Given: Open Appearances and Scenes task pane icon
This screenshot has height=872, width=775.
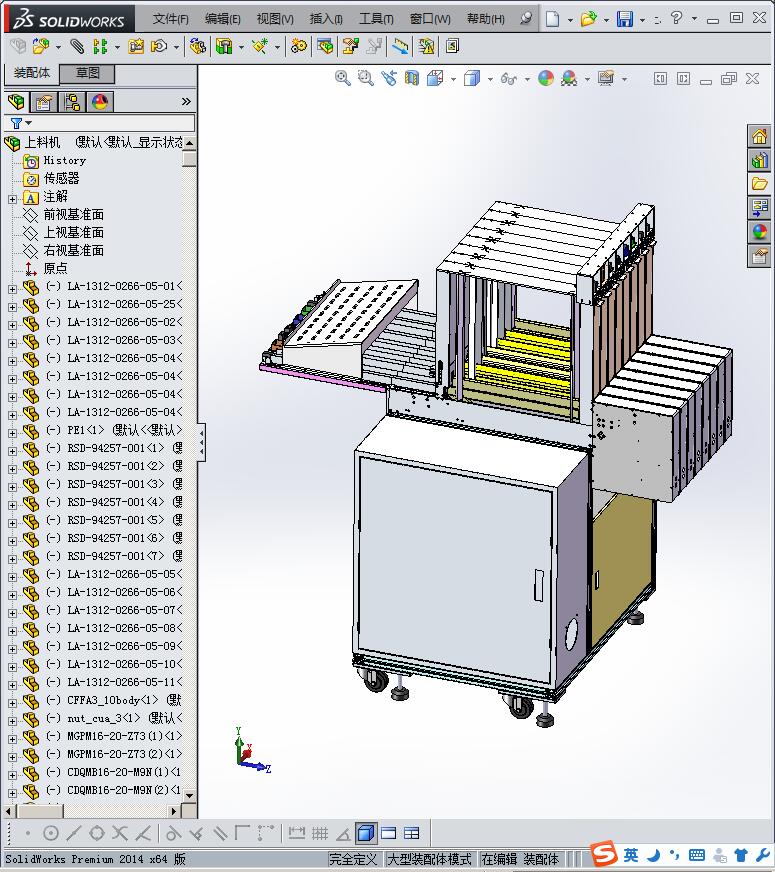Looking at the screenshot, I should click(759, 232).
